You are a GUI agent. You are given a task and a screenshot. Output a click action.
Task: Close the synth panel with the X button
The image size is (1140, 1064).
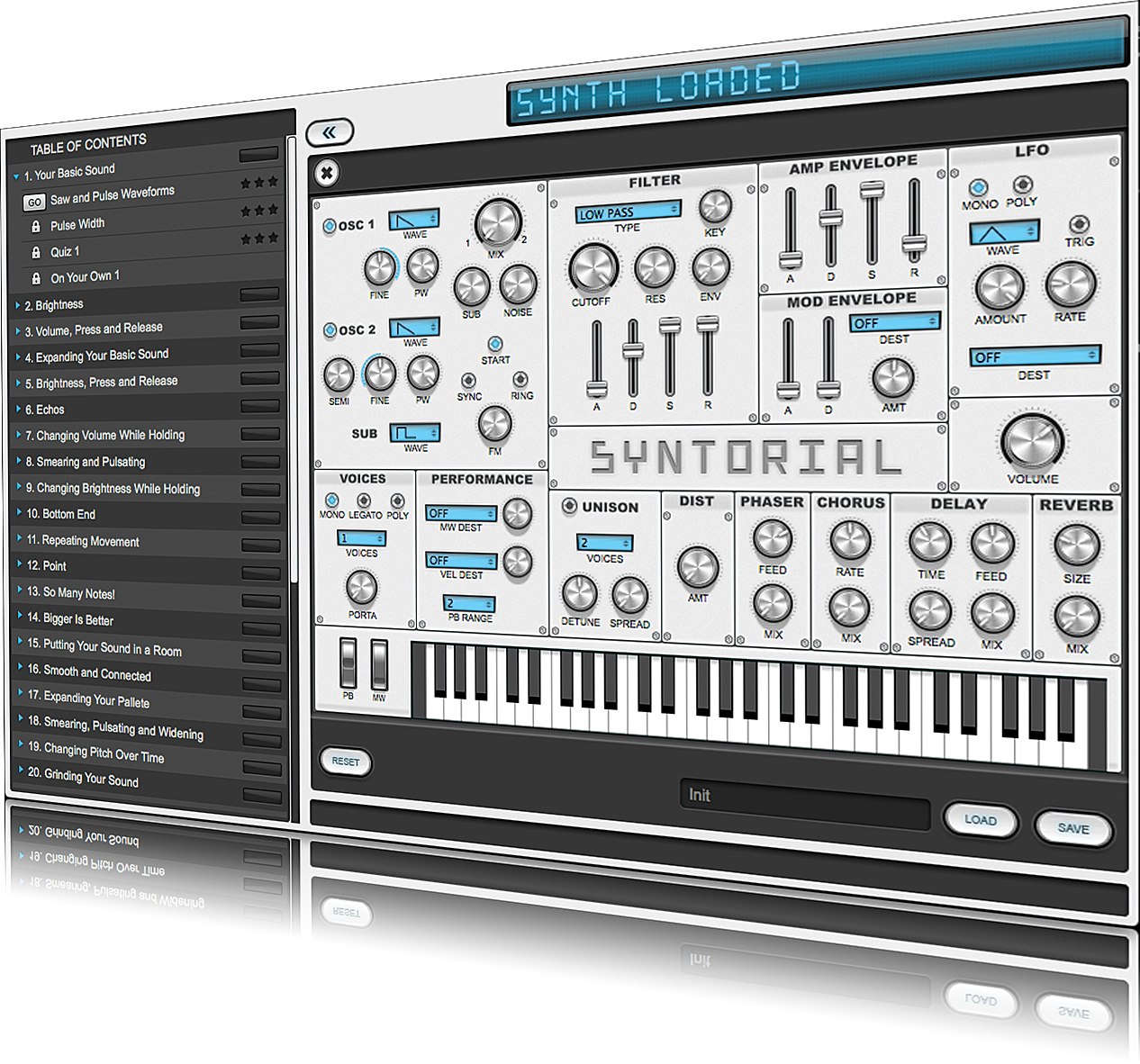327,172
